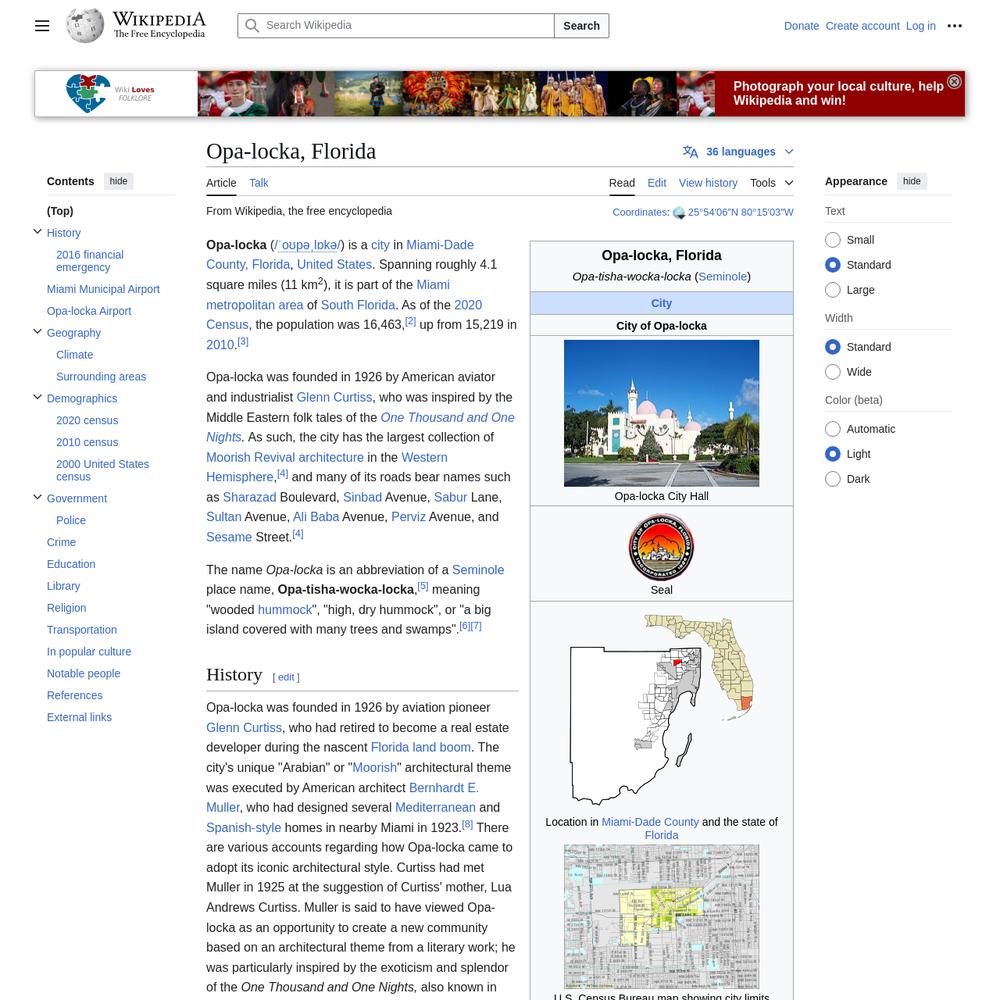Image resolution: width=1000 pixels, height=1000 pixels.
Task: Click Create account link
Action: [x=862, y=26]
